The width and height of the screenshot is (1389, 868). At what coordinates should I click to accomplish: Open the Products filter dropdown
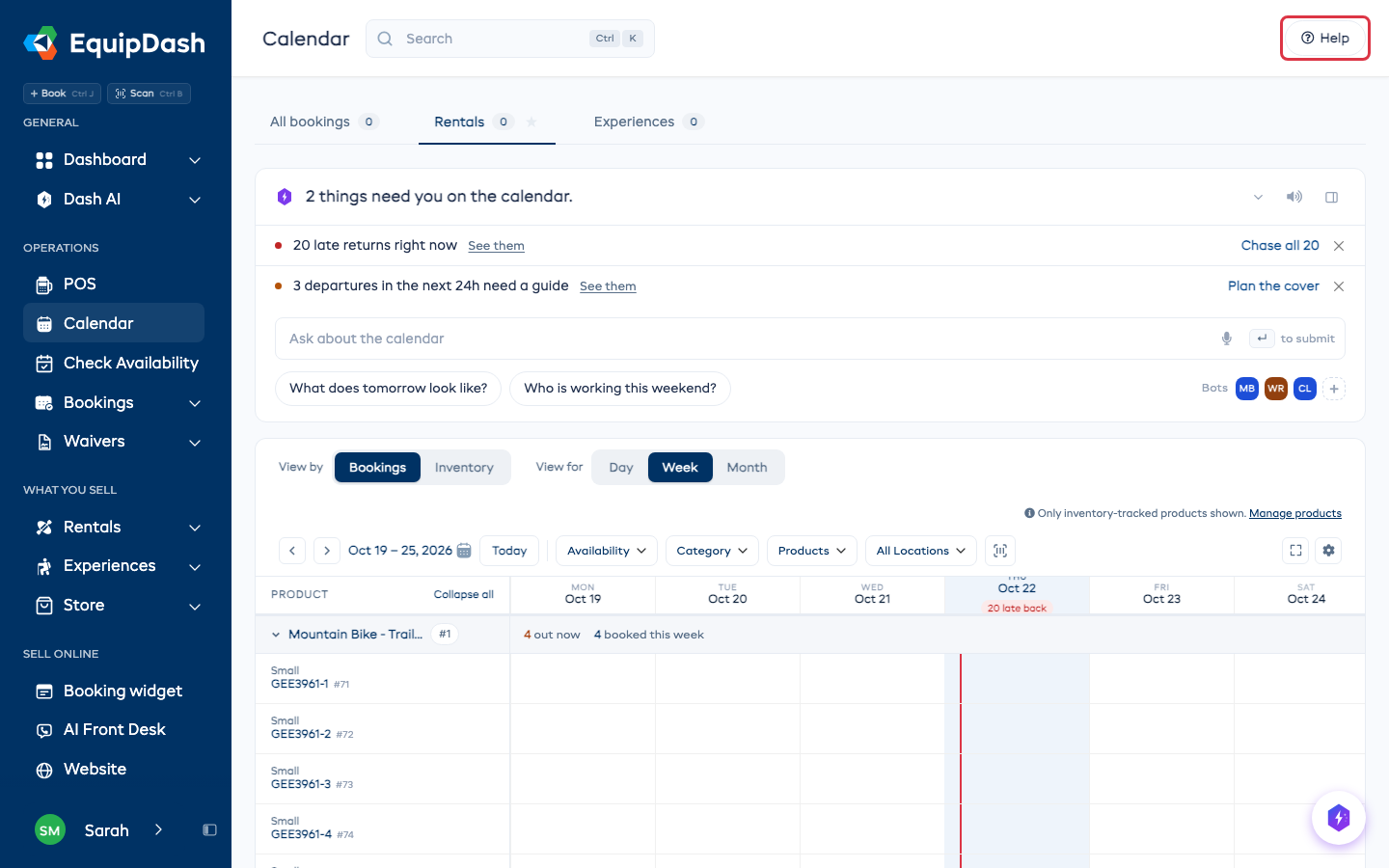tap(812, 551)
